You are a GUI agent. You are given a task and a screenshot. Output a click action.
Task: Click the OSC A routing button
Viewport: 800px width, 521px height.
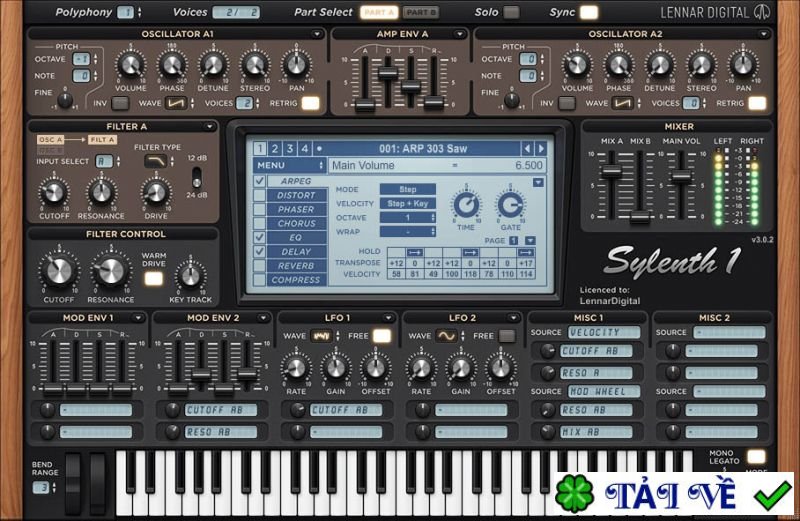(x=50, y=140)
